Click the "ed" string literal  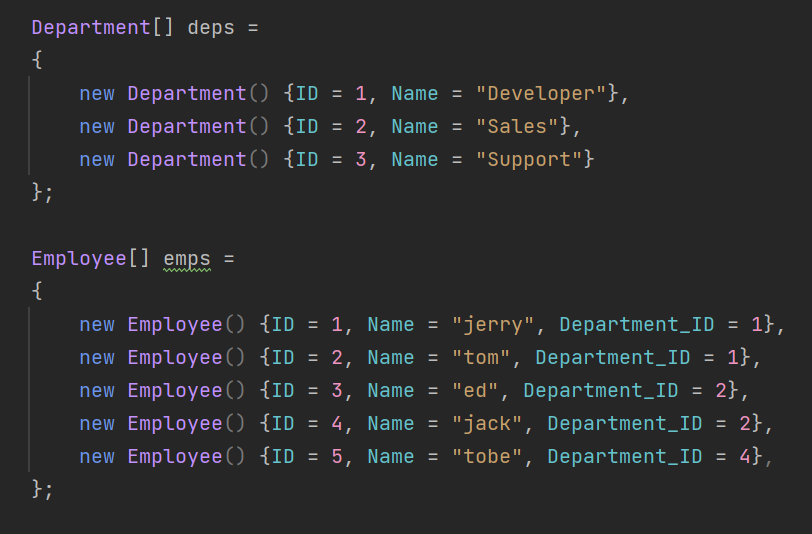click(475, 391)
